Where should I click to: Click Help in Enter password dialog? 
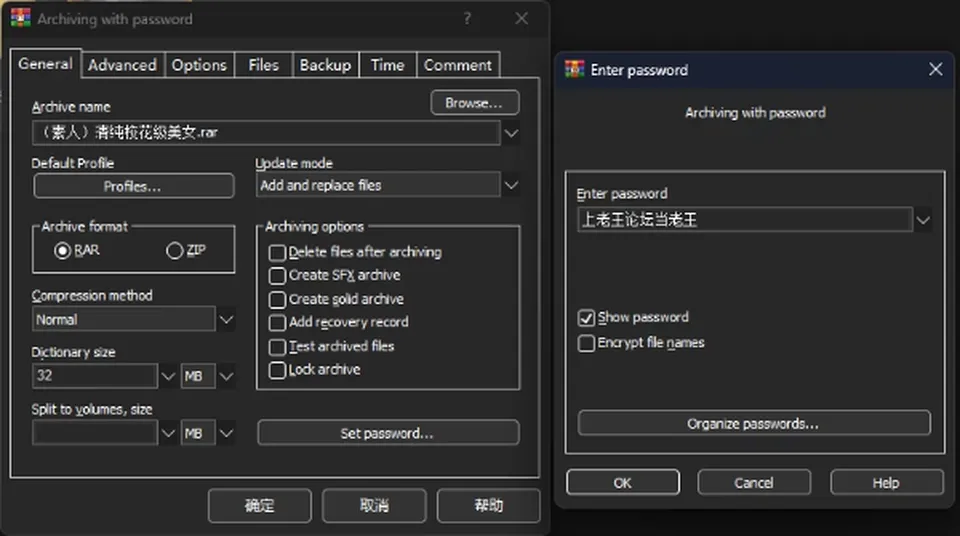pos(887,483)
